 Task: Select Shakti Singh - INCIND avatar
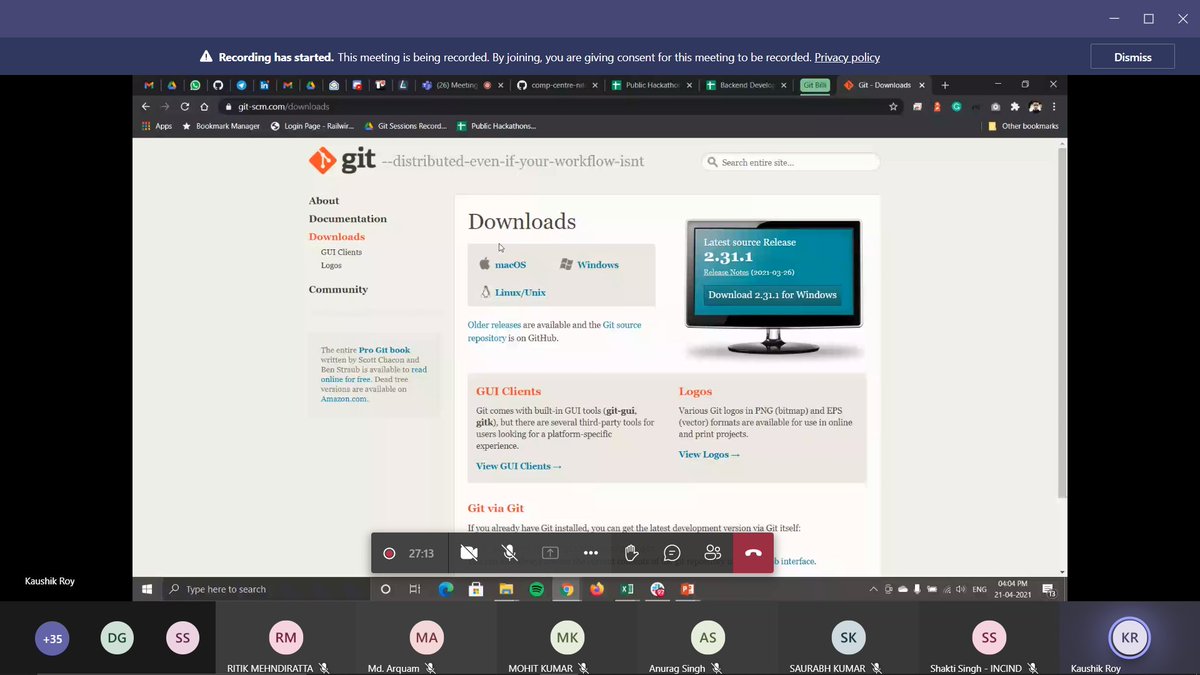[989, 637]
